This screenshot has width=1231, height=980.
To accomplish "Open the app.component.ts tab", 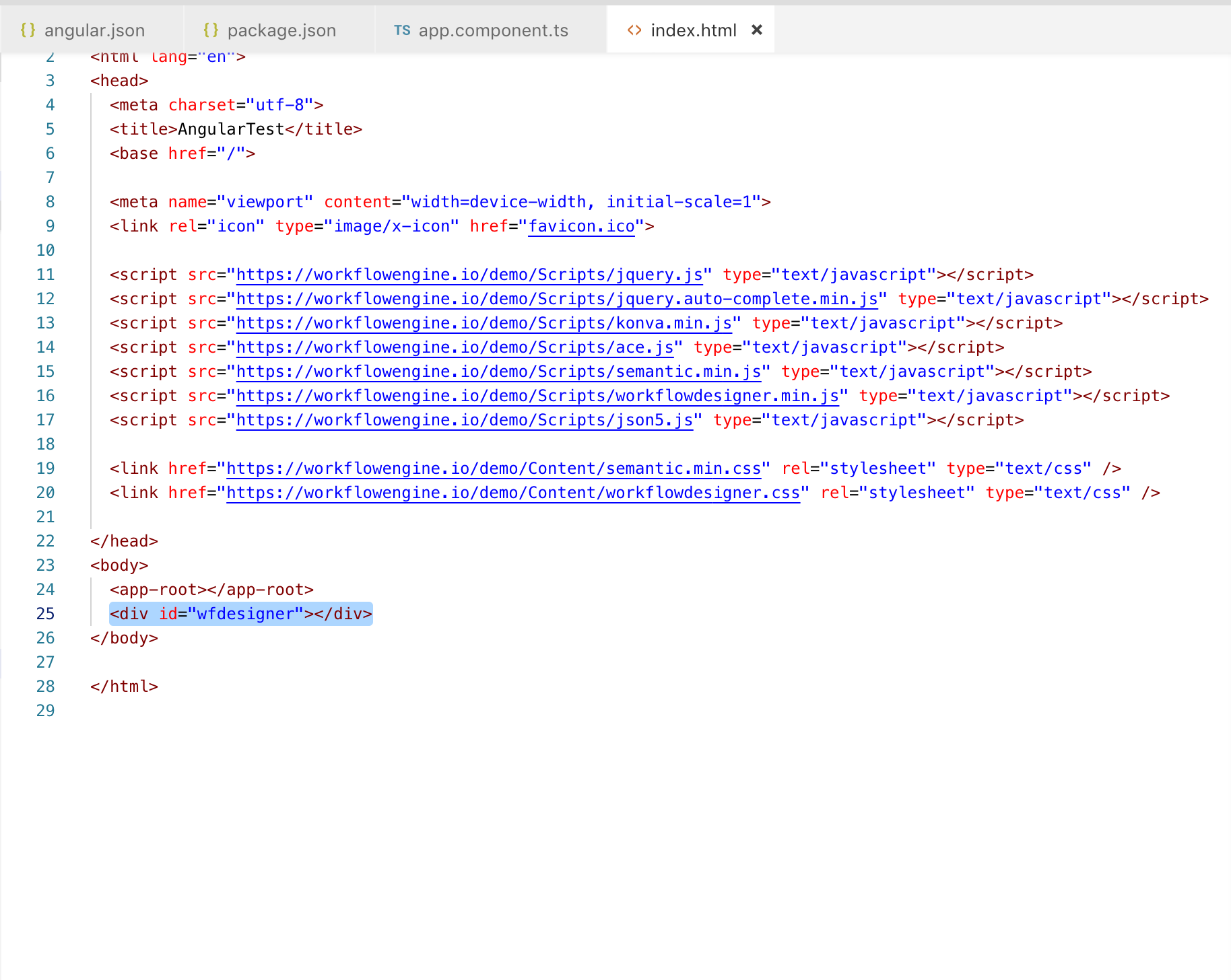I will (x=491, y=30).
